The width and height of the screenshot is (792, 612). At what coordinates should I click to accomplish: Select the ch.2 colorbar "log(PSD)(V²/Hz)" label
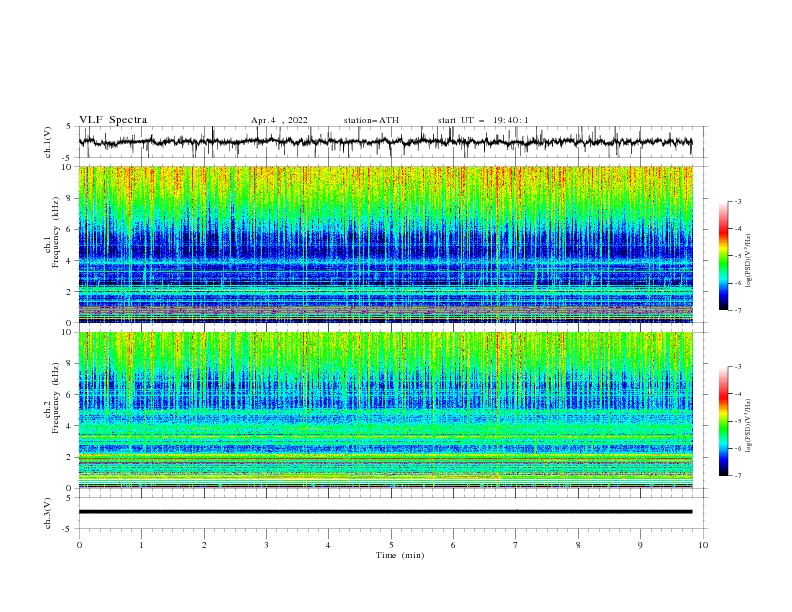pos(748,426)
